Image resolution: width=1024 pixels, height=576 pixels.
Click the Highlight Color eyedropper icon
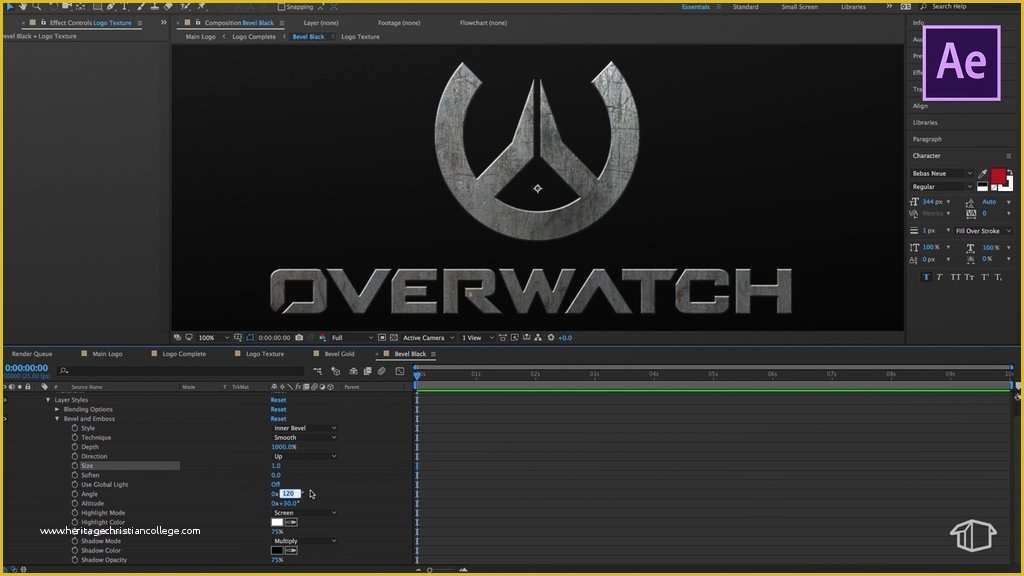click(291, 522)
